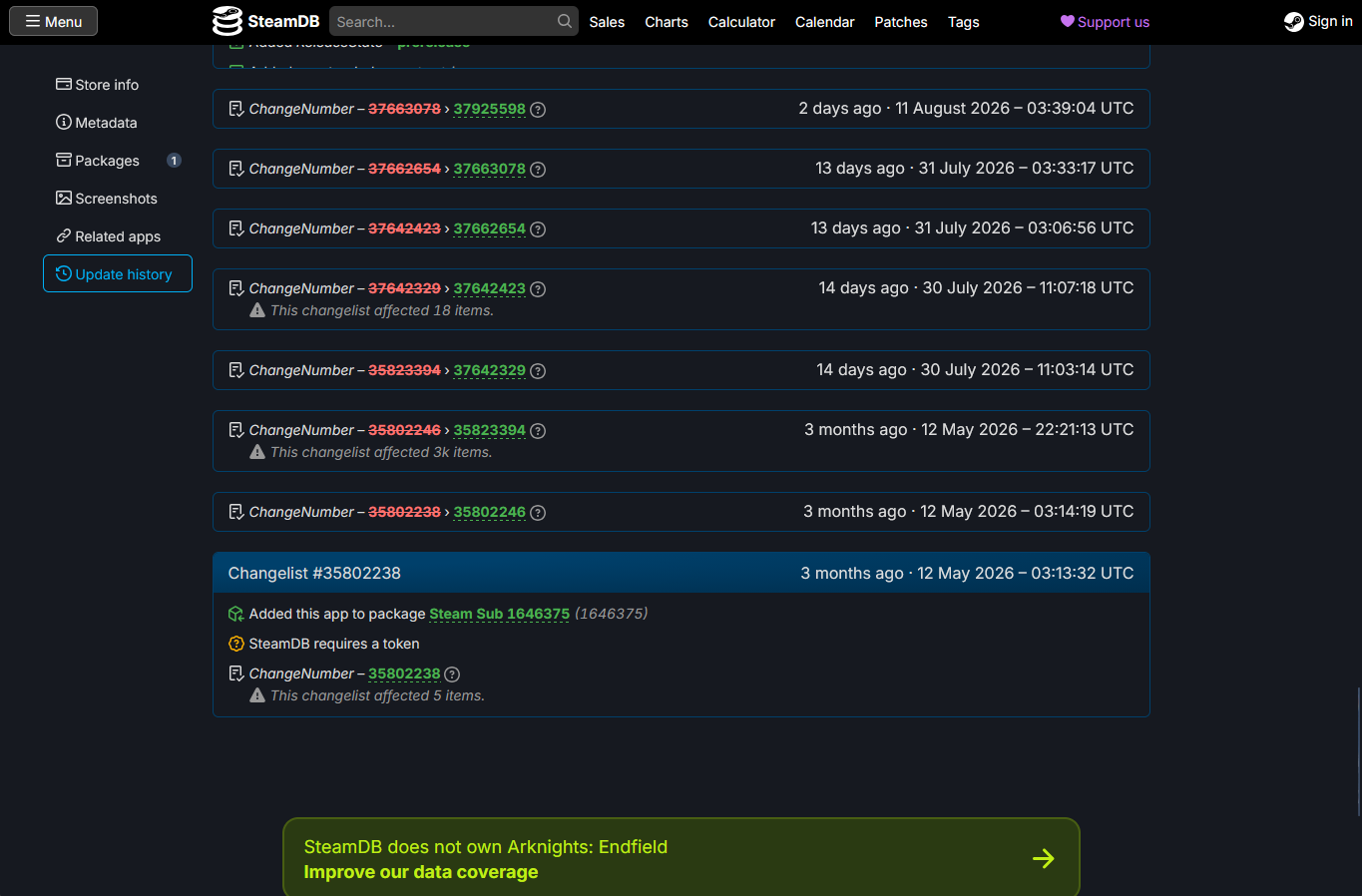This screenshot has height=896, width=1362.
Task: Switch to the Metadata tab
Action: click(x=118, y=123)
